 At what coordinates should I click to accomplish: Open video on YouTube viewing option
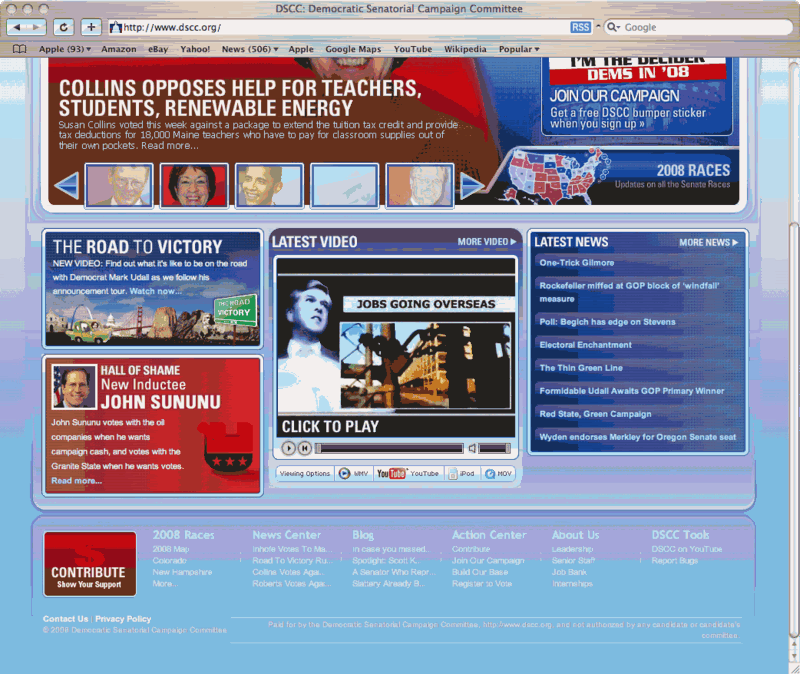408,473
